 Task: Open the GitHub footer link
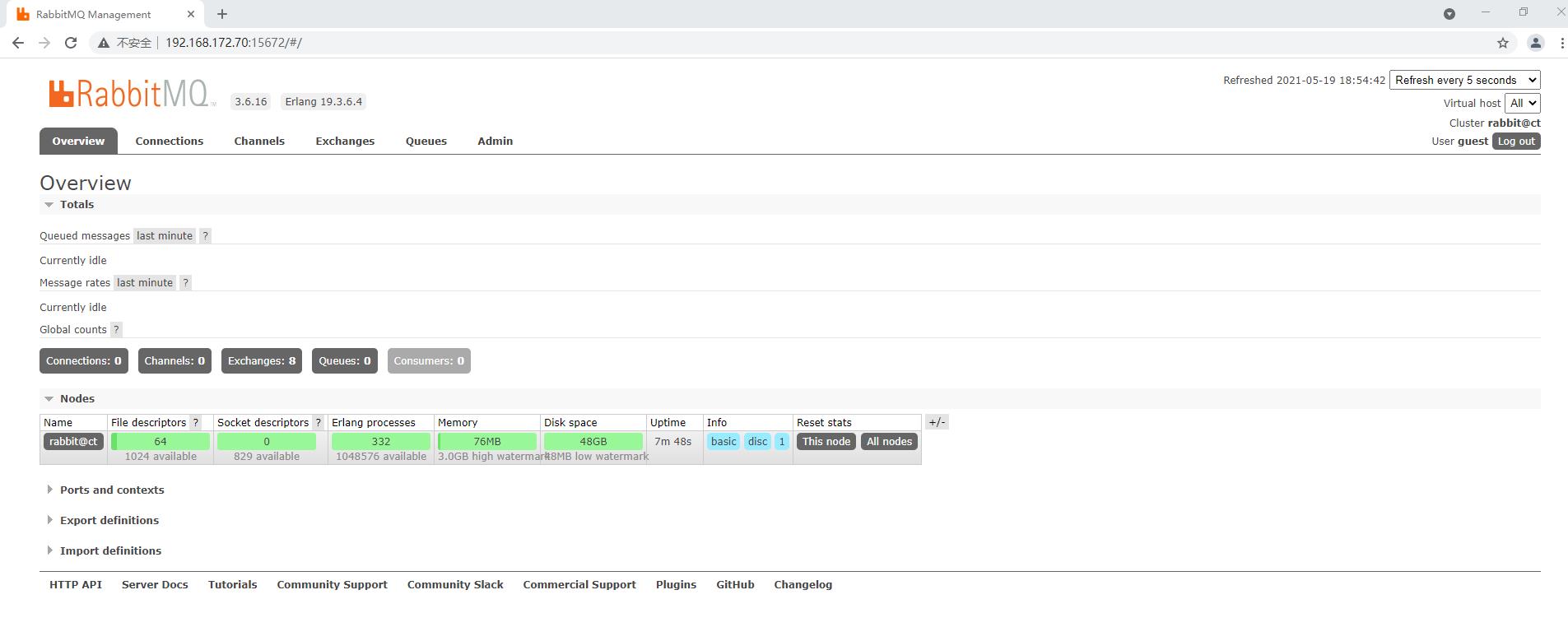[735, 584]
